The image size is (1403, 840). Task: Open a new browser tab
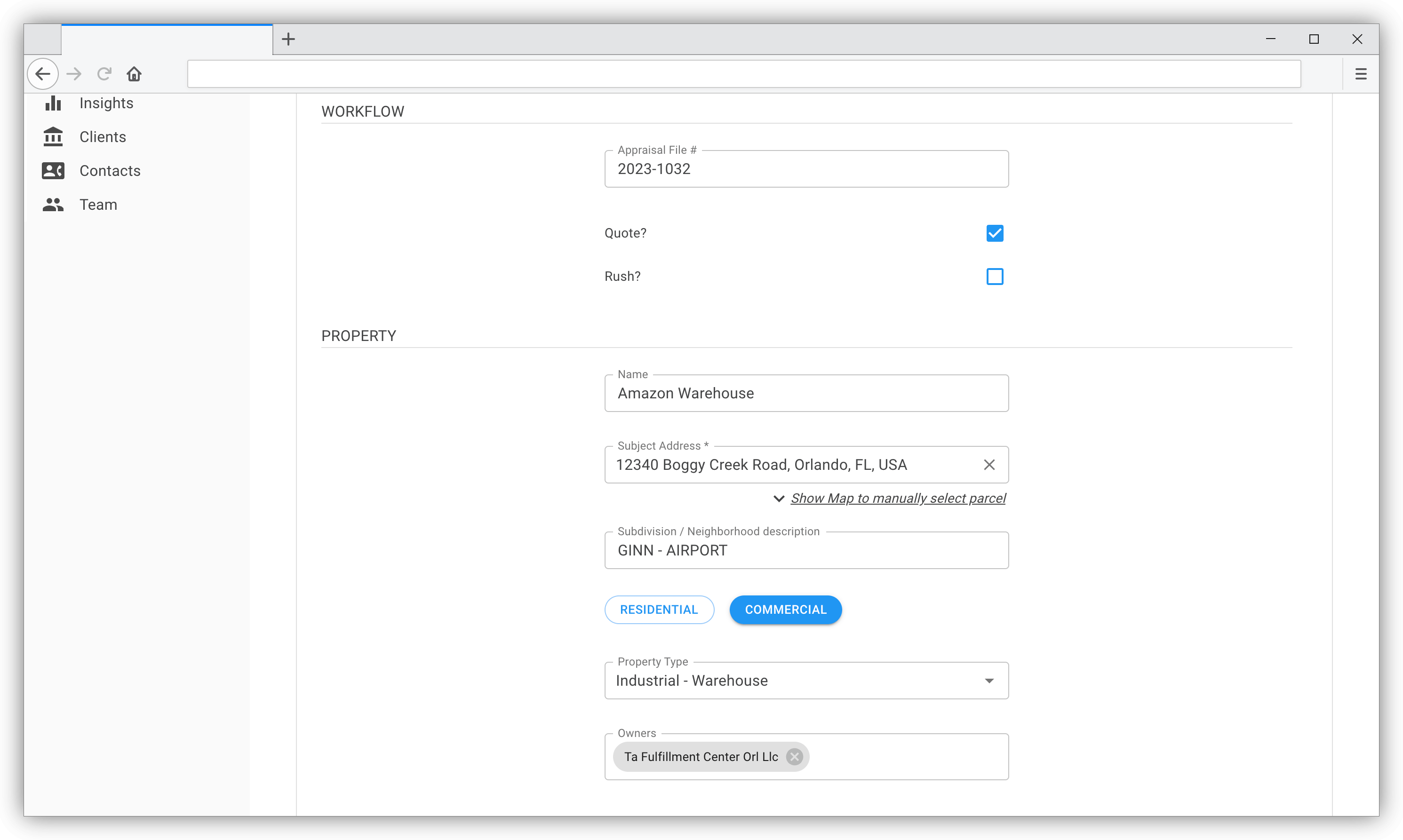(x=288, y=39)
